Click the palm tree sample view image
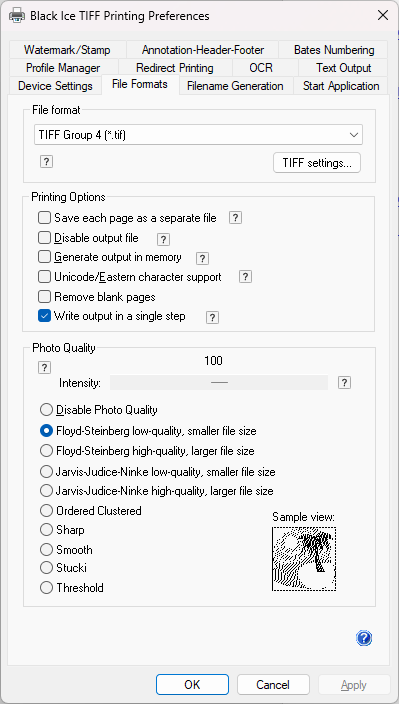Viewport: 399px width, 704px height. 304,559
